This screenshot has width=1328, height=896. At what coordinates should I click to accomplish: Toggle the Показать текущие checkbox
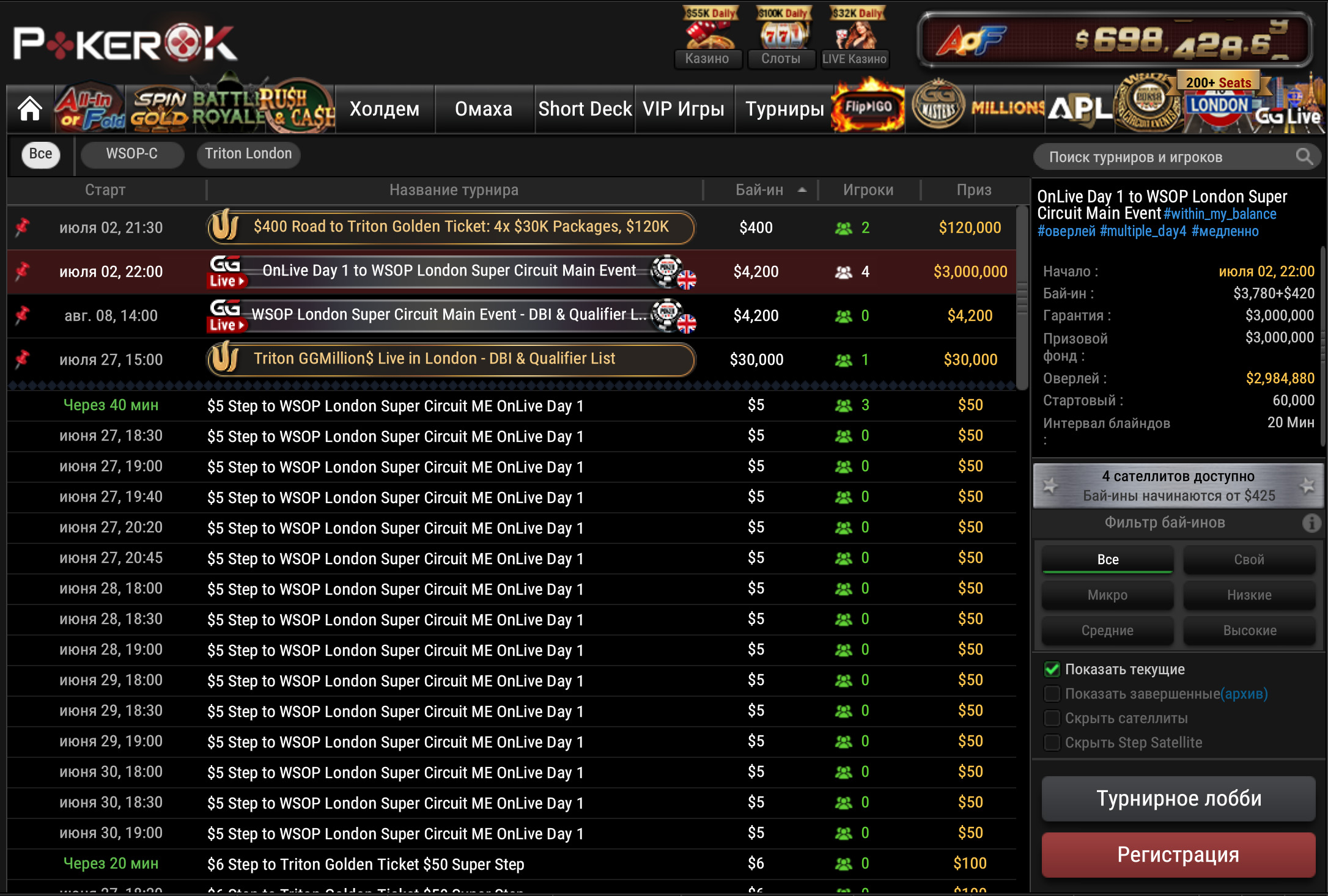(1052, 669)
